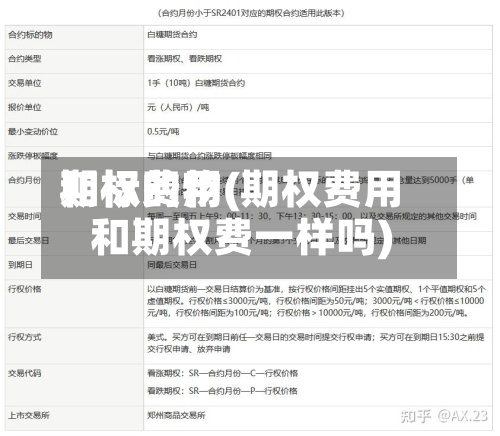The height and width of the screenshot is (436, 500).
Task: Select the 最小变动价位 row label
Action: point(33,132)
